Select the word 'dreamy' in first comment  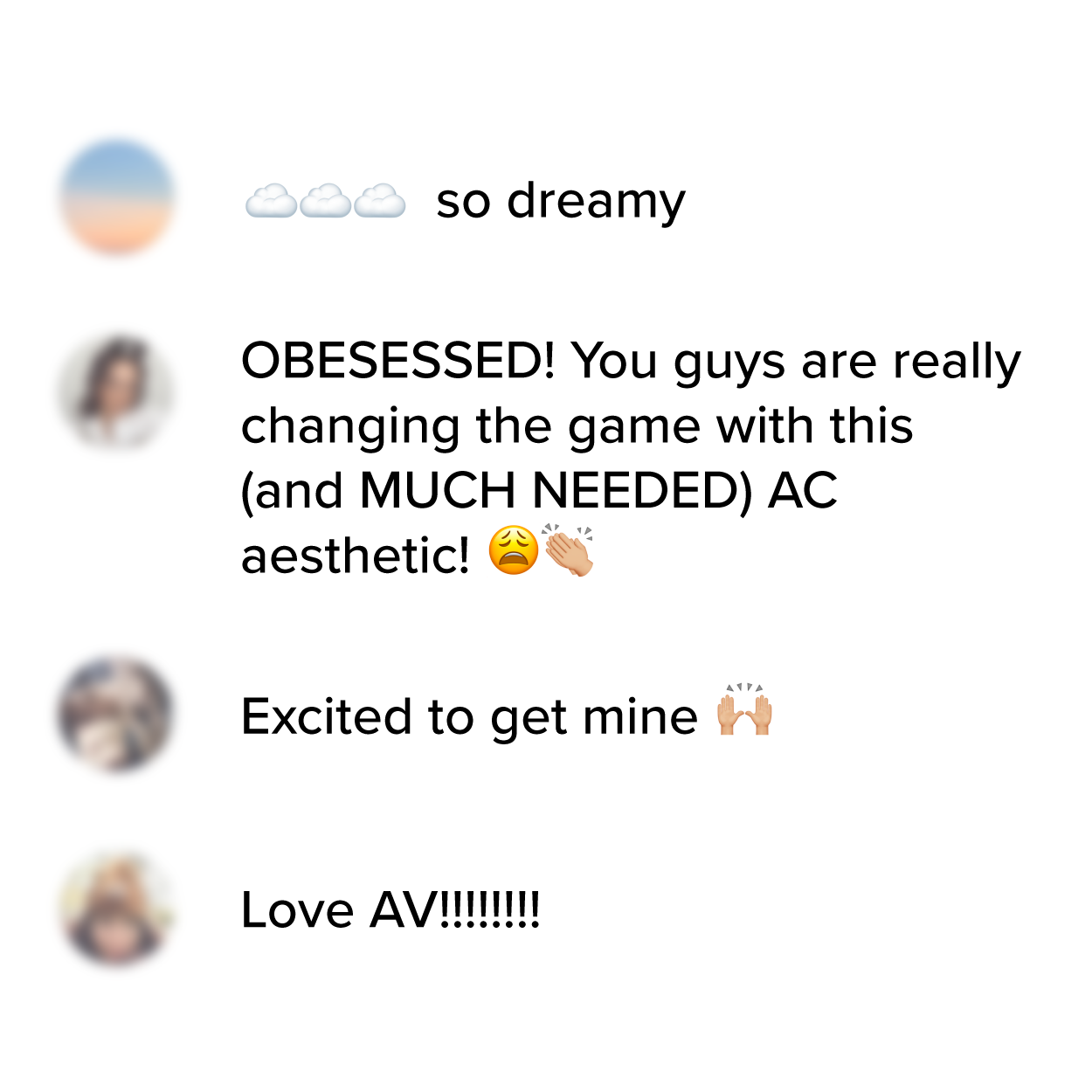coord(597,202)
